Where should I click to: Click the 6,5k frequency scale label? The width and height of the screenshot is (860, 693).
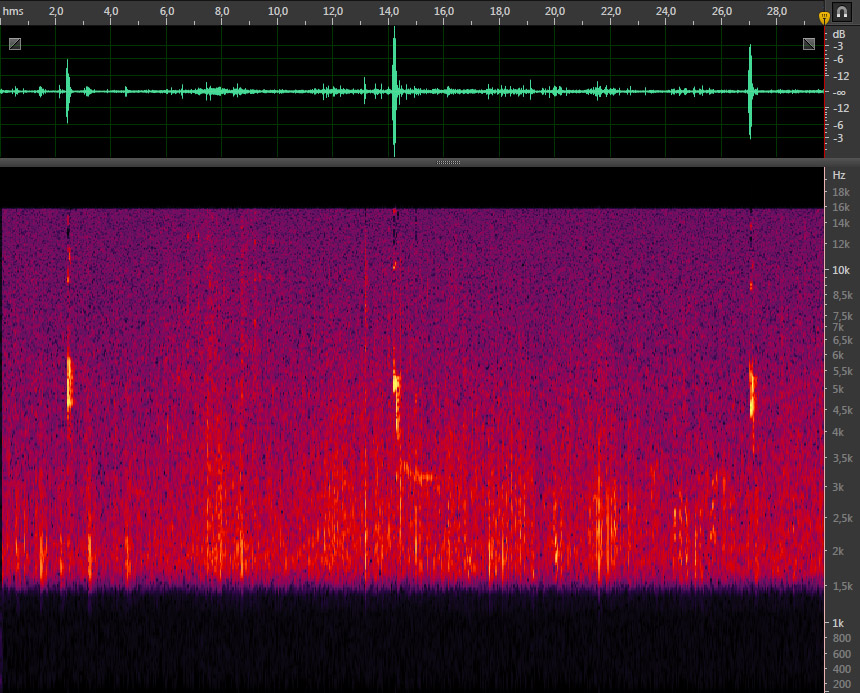coord(842,340)
